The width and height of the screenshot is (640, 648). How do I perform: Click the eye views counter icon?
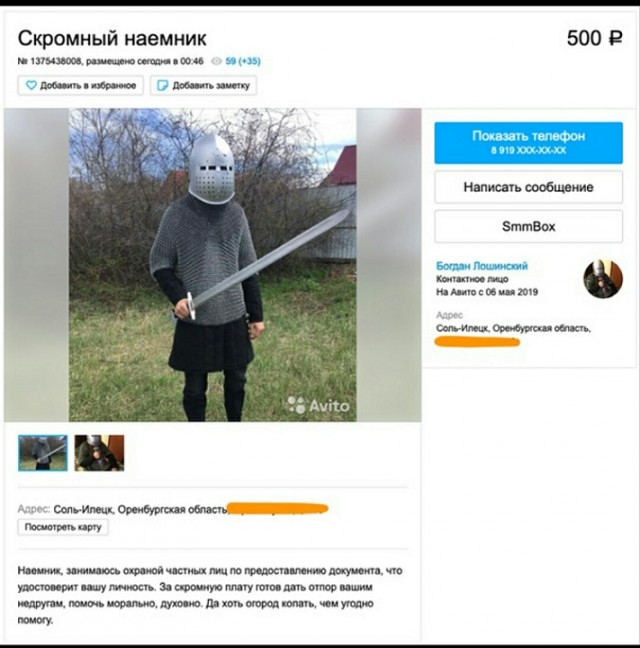coord(217,62)
